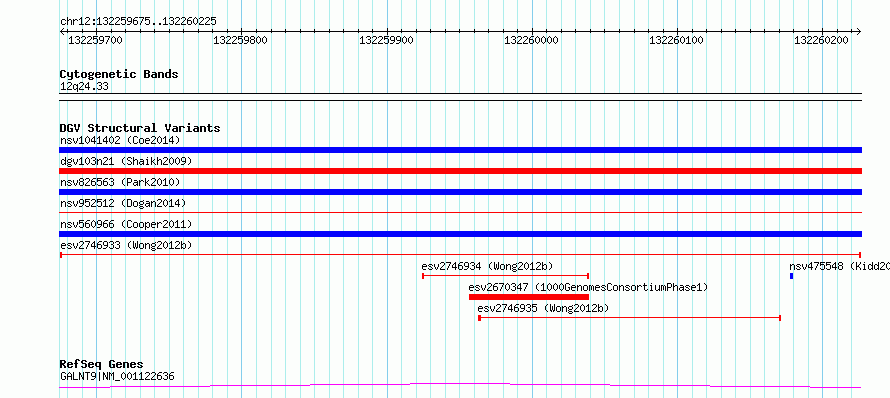
Task: Click ruler position 132260000
Action: point(531,40)
